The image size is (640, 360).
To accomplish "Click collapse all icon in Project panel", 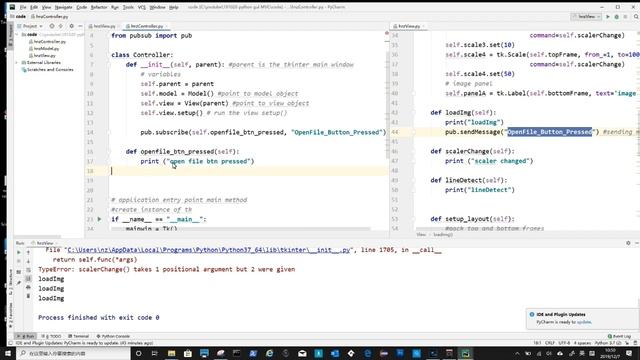I will pyautogui.click(x=61, y=26).
